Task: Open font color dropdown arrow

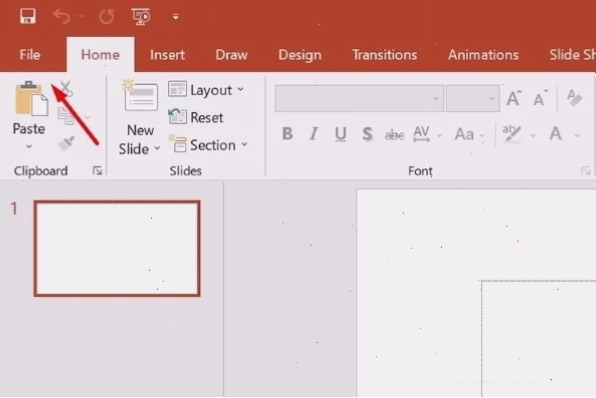Action: pyautogui.click(x=577, y=135)
